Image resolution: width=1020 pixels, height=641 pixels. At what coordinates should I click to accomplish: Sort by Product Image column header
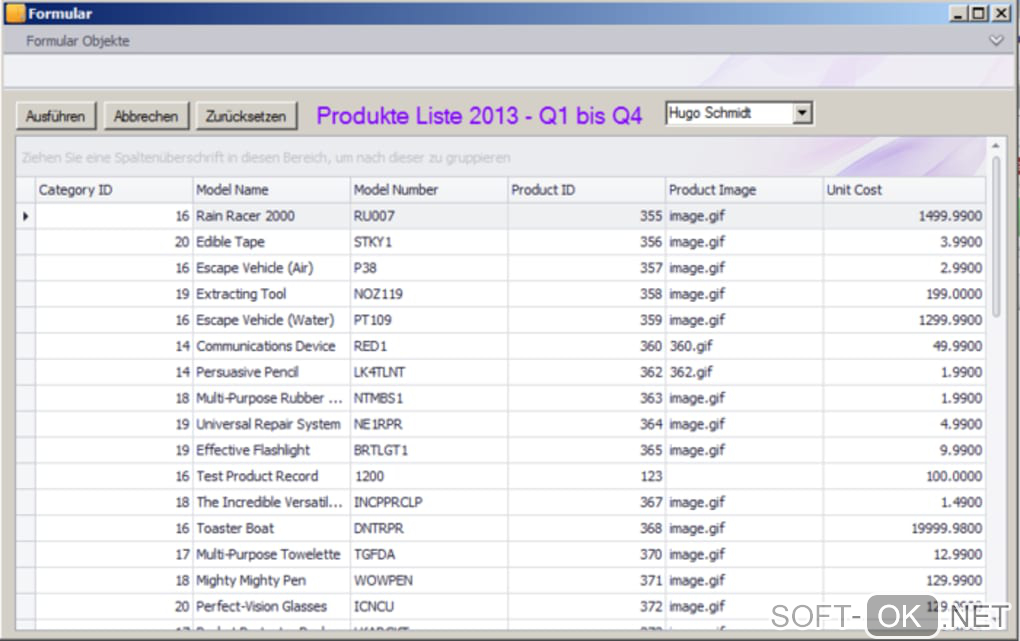tap(744, 190)
